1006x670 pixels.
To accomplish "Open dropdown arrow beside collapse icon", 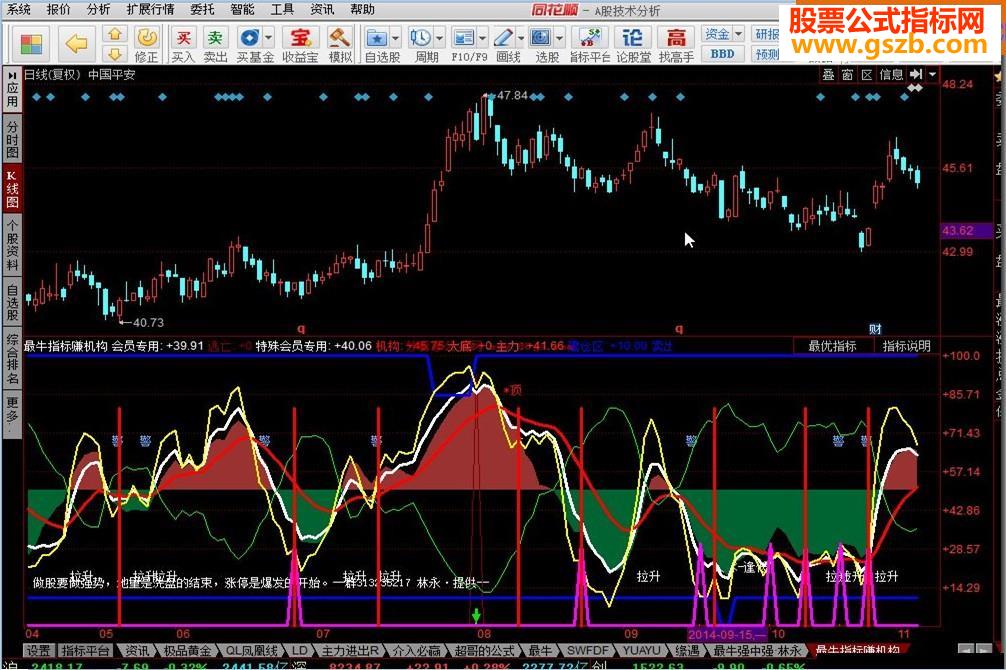I will (932, 74).
